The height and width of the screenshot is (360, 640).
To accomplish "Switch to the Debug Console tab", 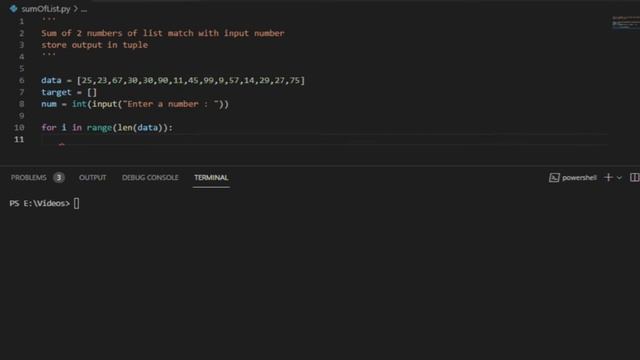I will click(150, 178).
